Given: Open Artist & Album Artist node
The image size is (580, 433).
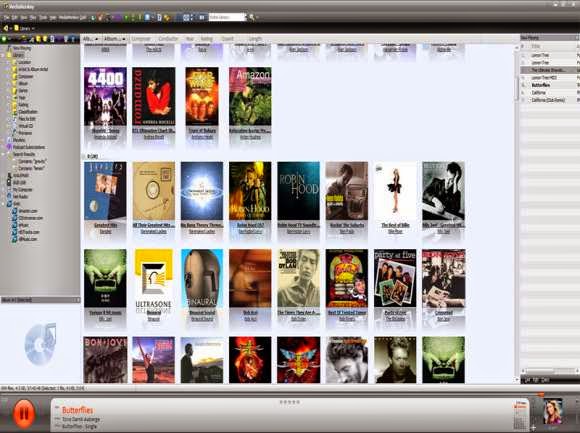Looking at the screenshot, I should pos(33,69).
